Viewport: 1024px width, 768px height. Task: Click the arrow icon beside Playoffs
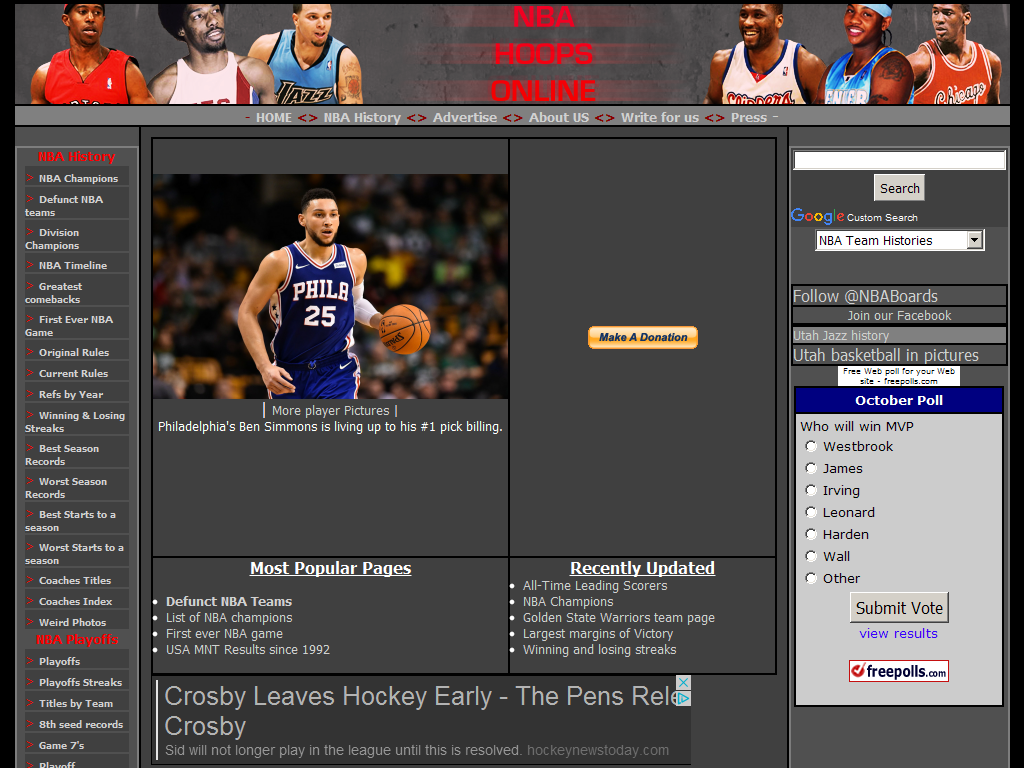coord(30,661)
